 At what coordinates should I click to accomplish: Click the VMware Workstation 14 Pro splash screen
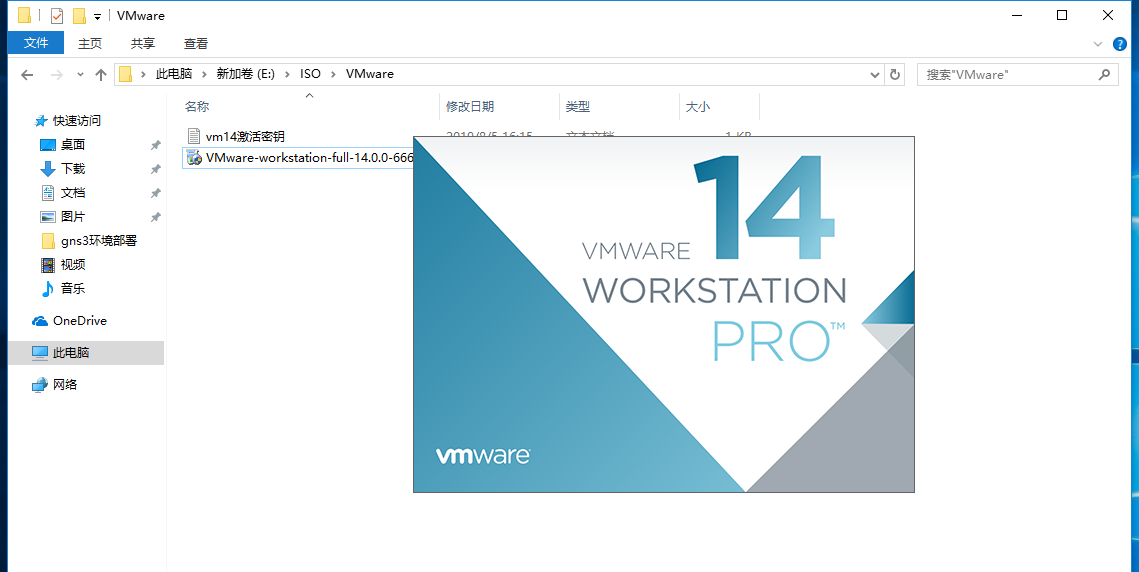point(663,314)
